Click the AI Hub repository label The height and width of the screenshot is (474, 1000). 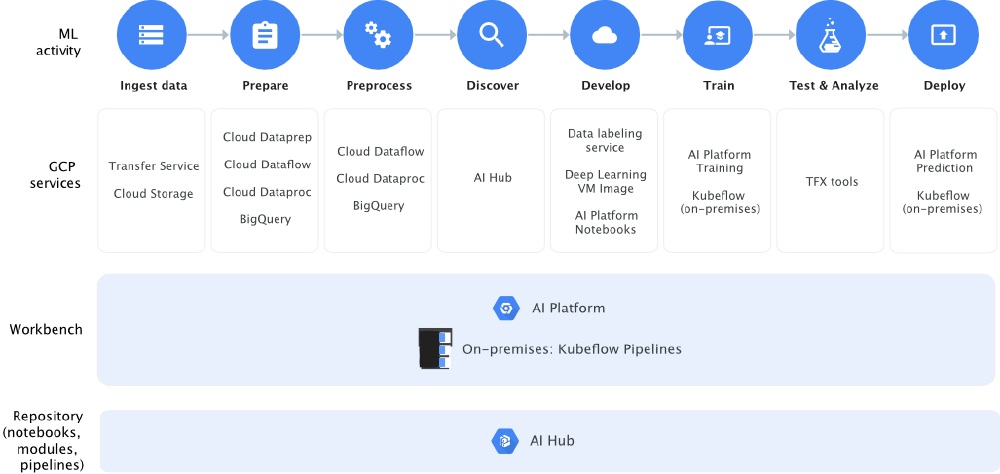tap(552, 440)
